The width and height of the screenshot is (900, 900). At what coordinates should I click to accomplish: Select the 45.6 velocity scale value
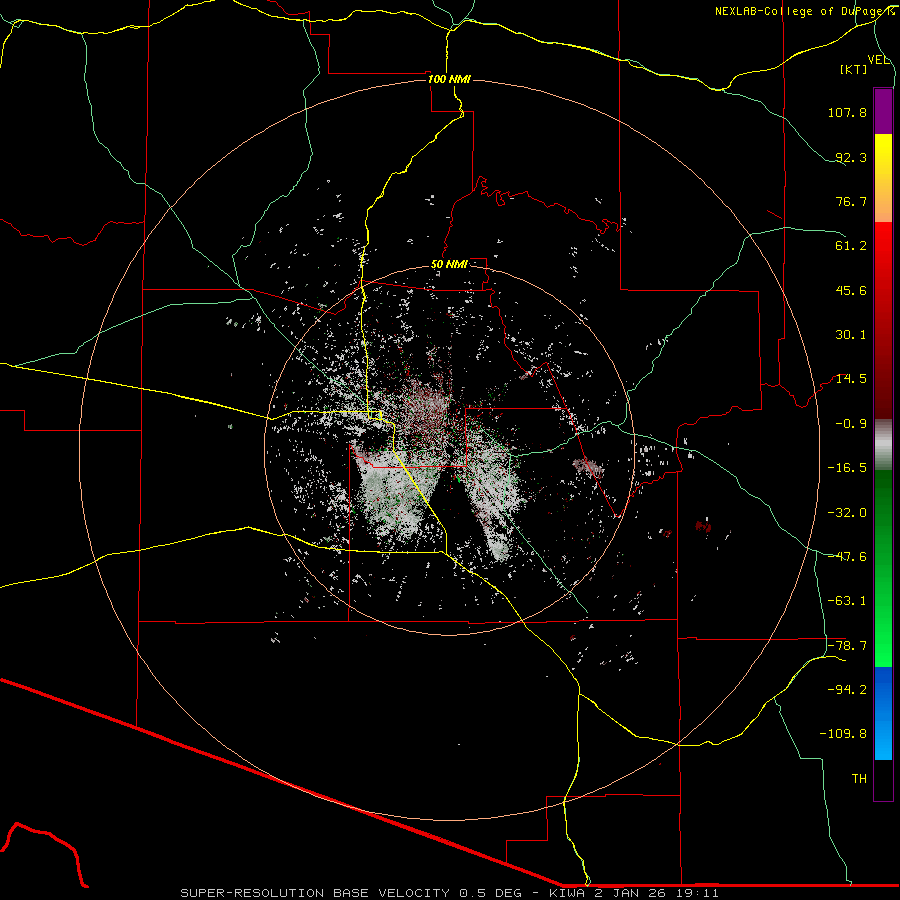[851, 290]
